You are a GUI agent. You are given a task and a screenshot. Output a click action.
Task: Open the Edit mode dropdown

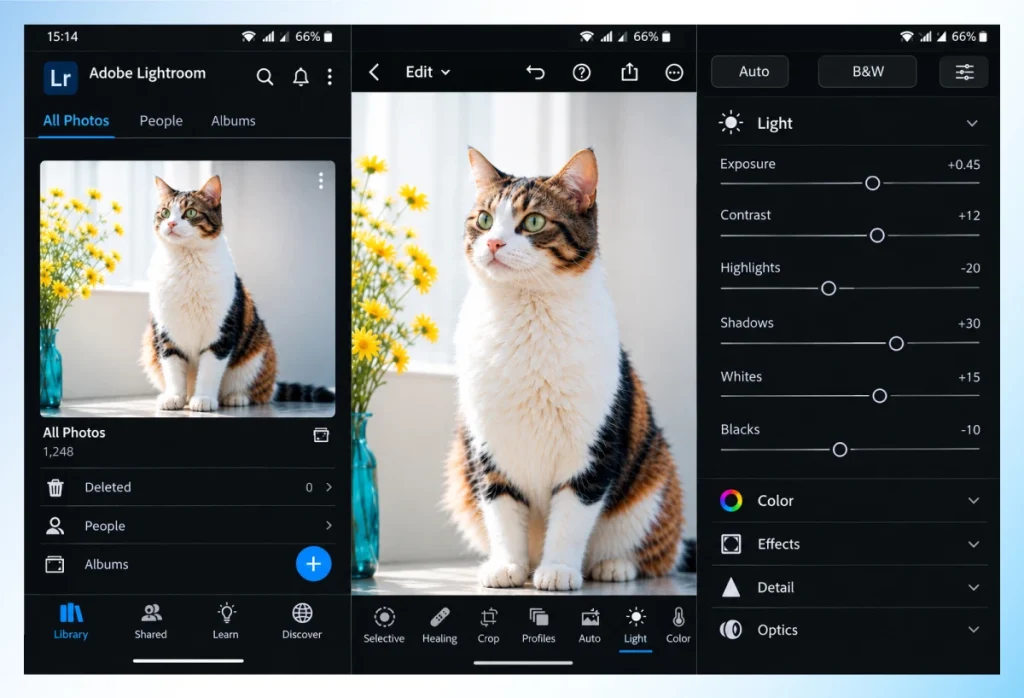pos(428,72)
